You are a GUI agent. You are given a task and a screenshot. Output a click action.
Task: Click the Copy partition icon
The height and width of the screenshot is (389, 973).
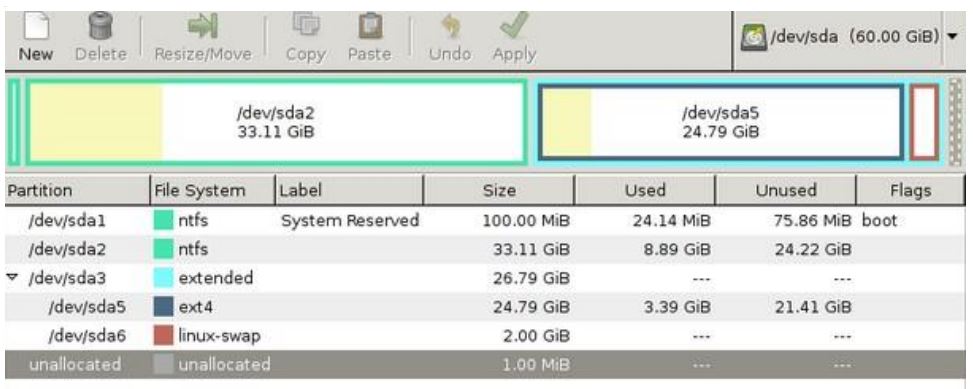[x=305, y=26]
